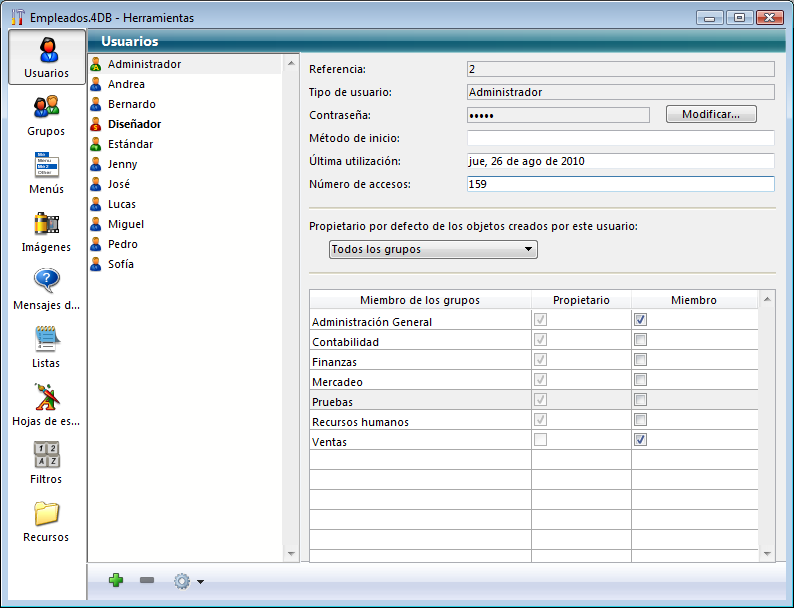Open the Grupos section icon
The width and height of the screenshot is (794, 608).
(46, 106)
